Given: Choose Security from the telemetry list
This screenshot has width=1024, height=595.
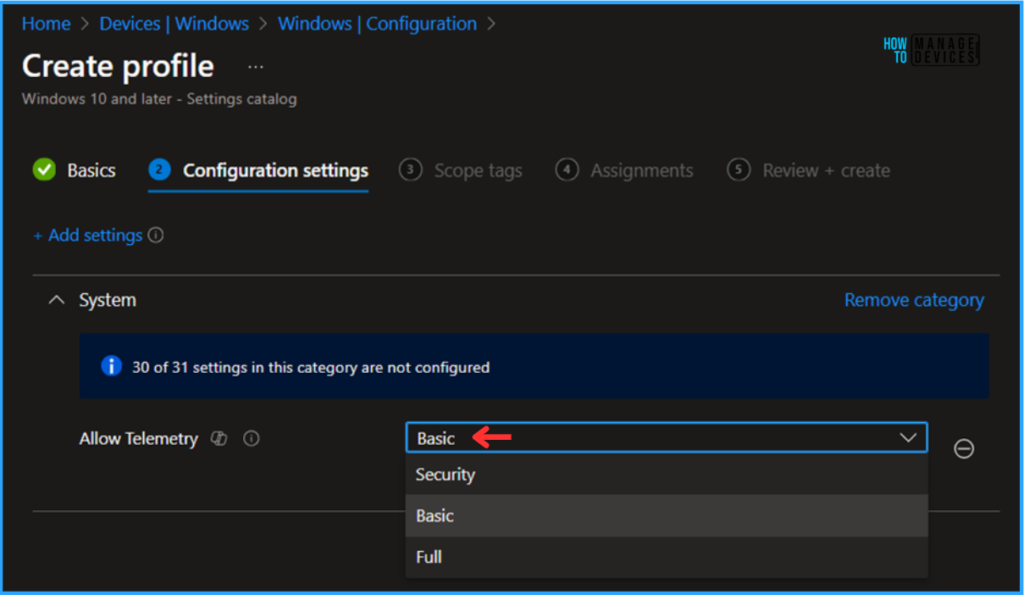Looking at the screenshot, I should 666,474.
